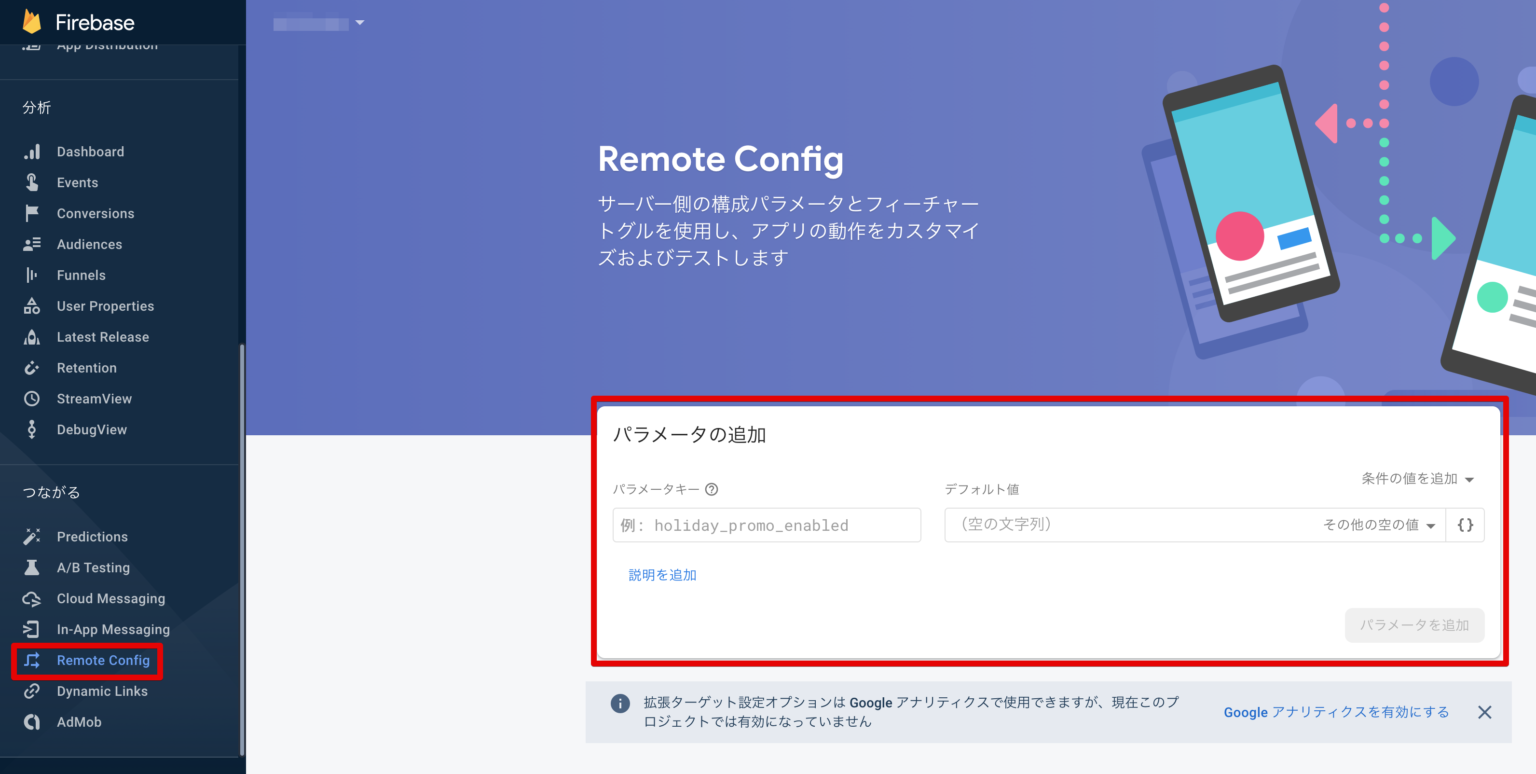
Task: Open the その他の空の値 dropdown
Action: [x=1379, y=524]
